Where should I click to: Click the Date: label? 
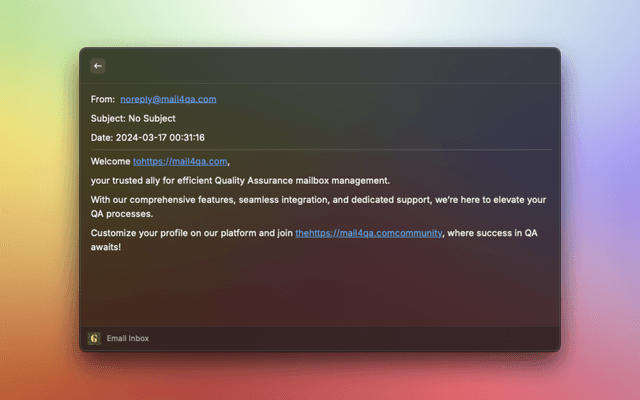pyautogui.click(x=102, y=137)
